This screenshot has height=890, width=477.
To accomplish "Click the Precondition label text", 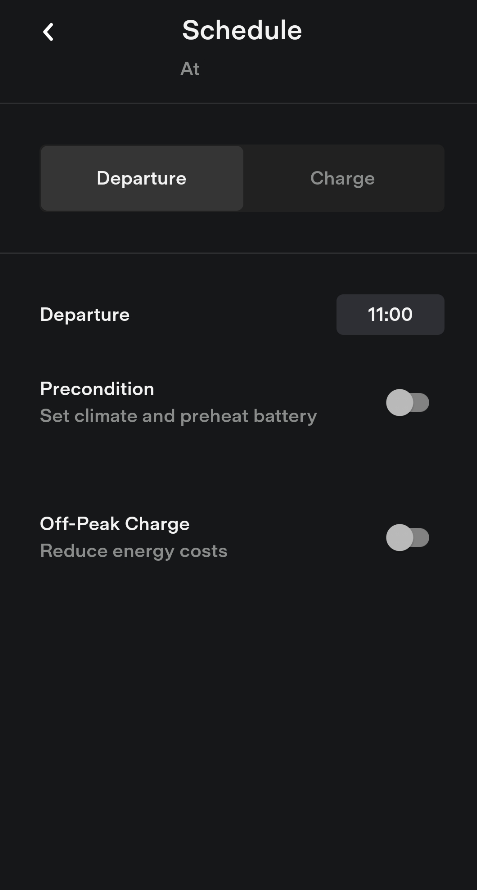I will [x=97, y=389].
